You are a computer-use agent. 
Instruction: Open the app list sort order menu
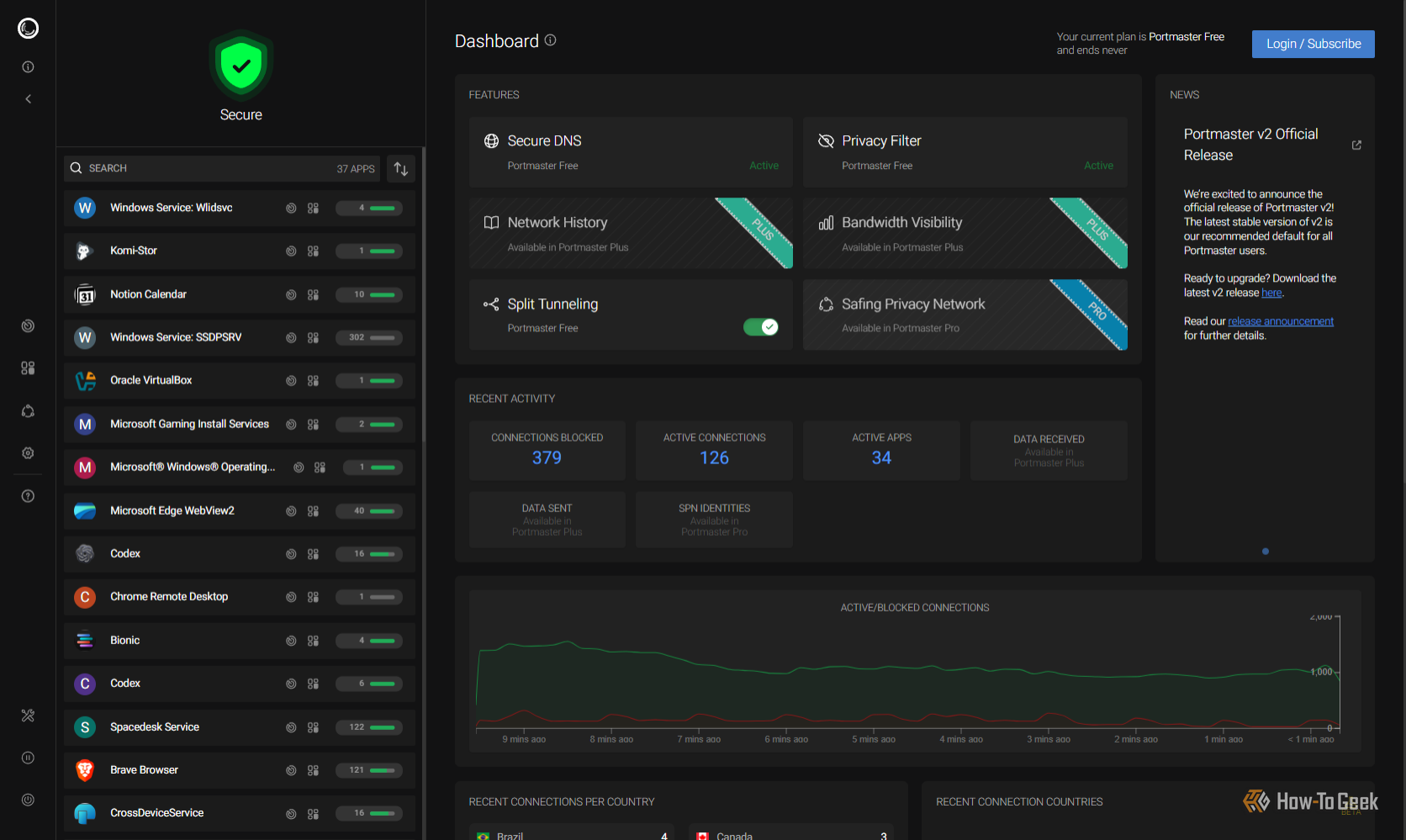click(401, 169)
